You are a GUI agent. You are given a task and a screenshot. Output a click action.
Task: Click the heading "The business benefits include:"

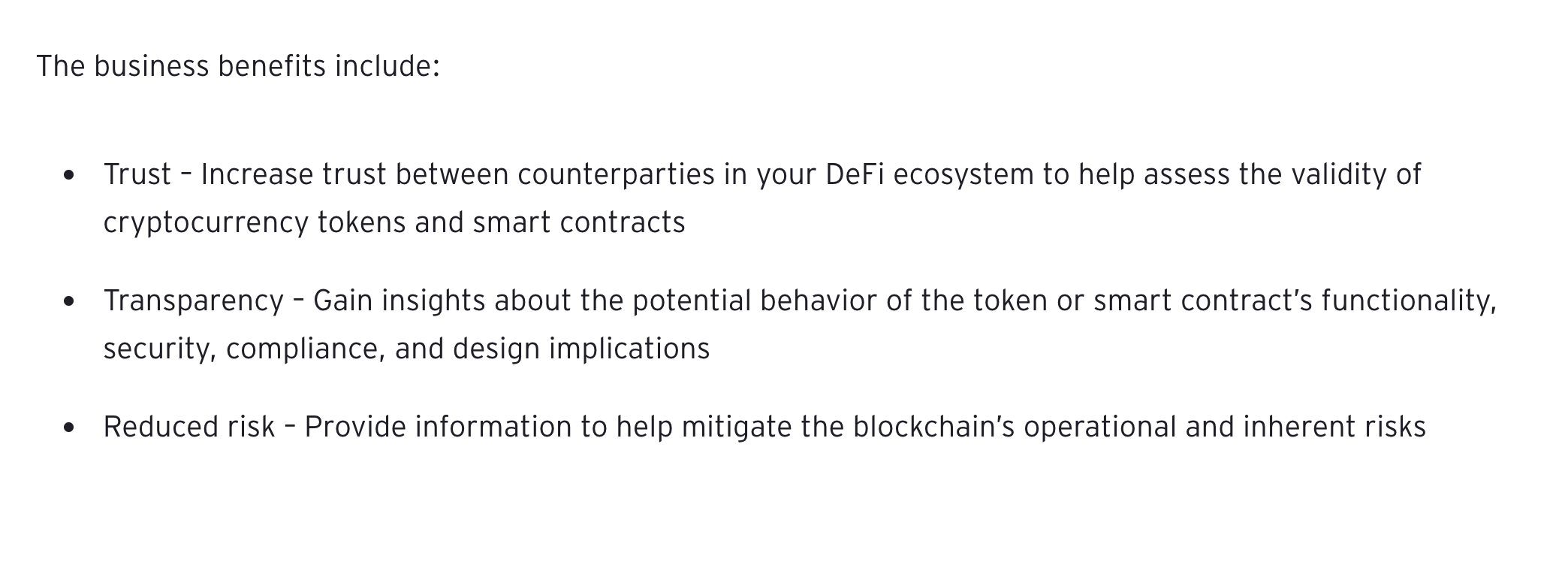coord(238,66)
